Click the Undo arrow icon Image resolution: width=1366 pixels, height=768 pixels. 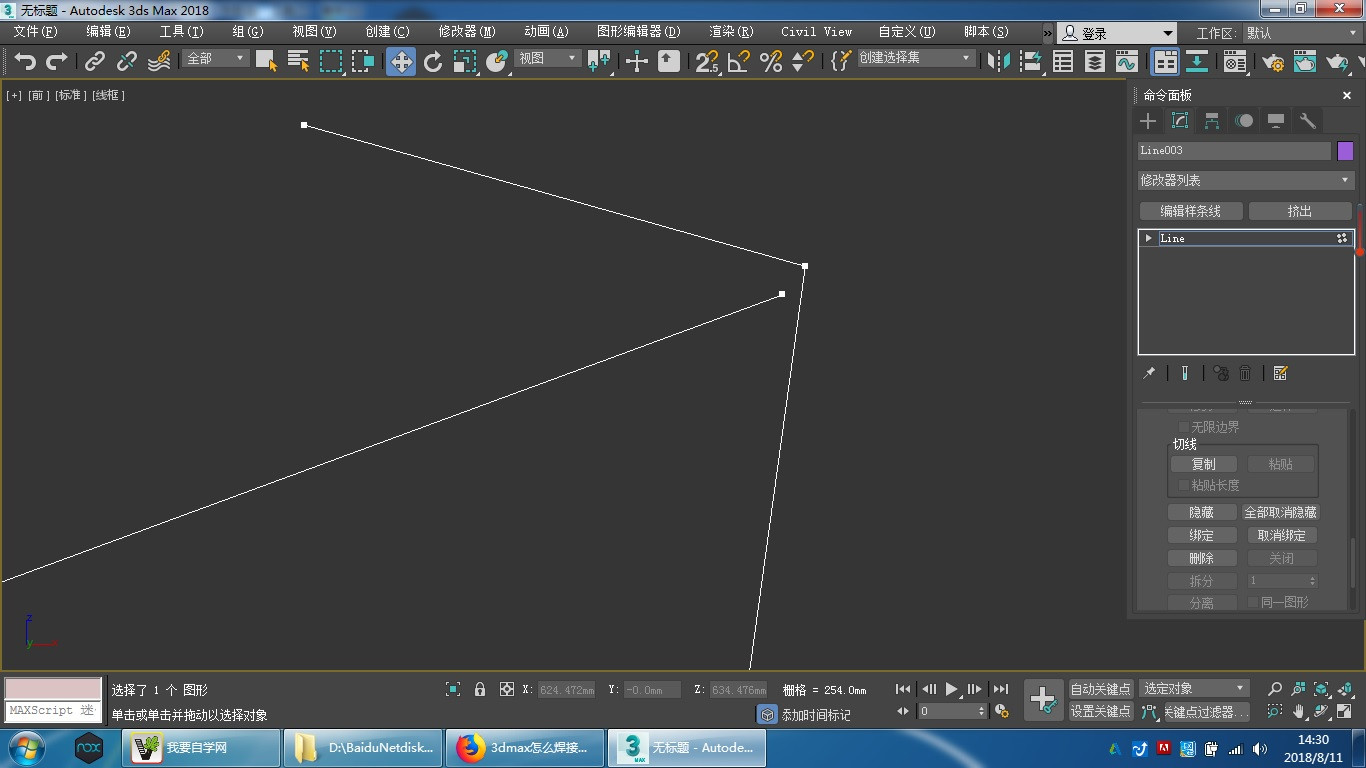[x=25, y=62]
